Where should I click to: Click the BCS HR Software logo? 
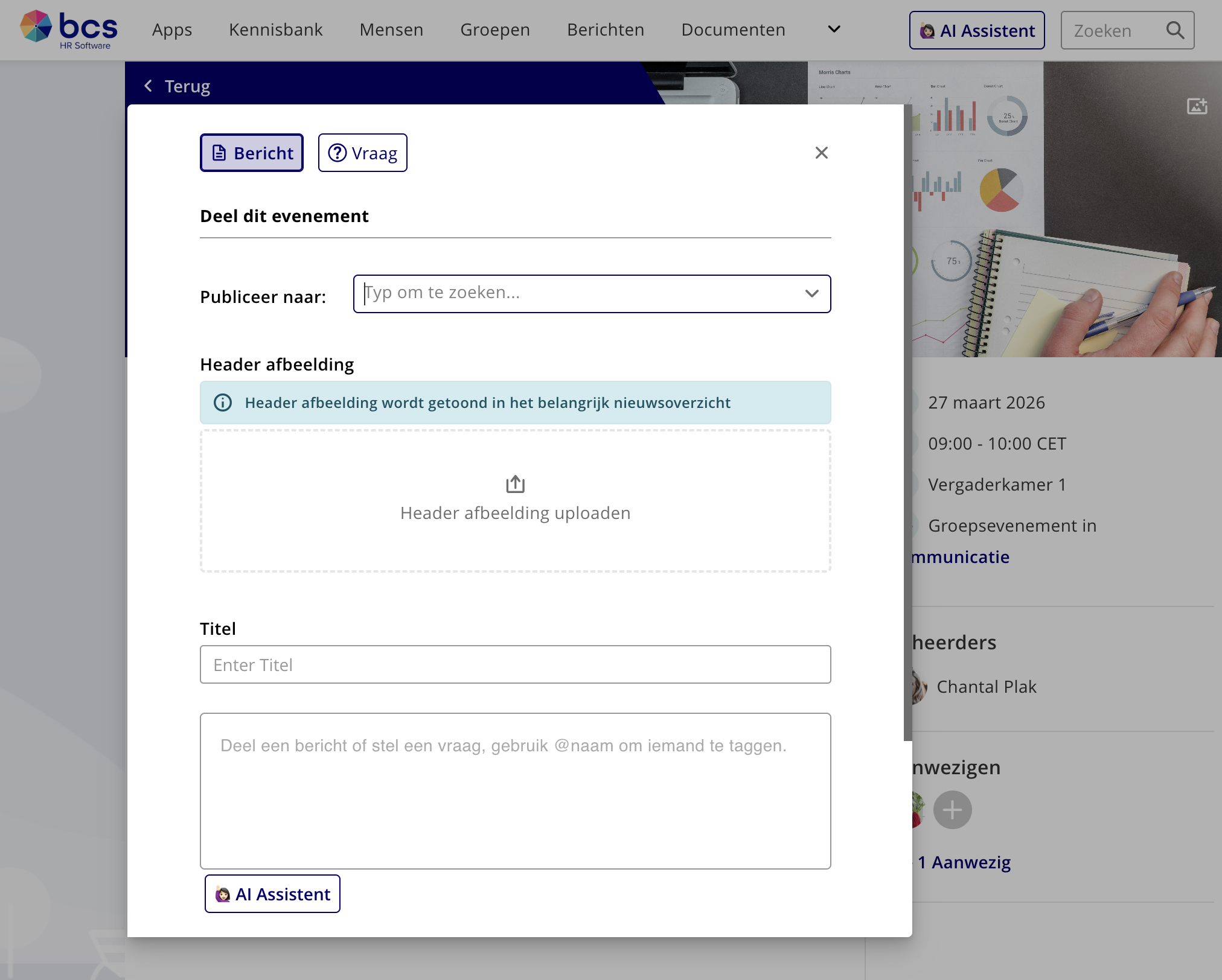(x=69, y=30)
